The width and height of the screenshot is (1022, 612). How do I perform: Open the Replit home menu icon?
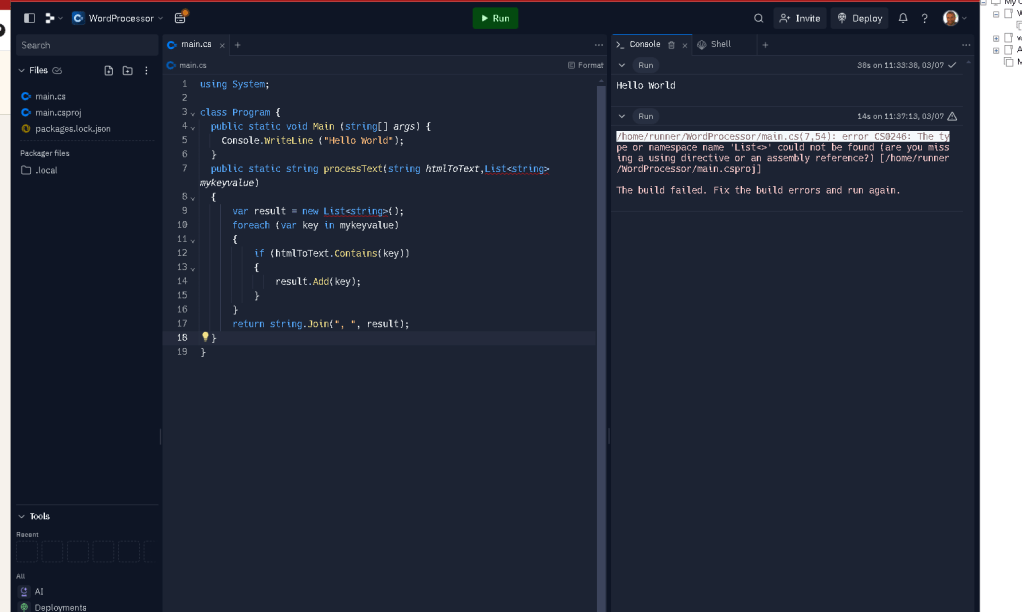50,18
